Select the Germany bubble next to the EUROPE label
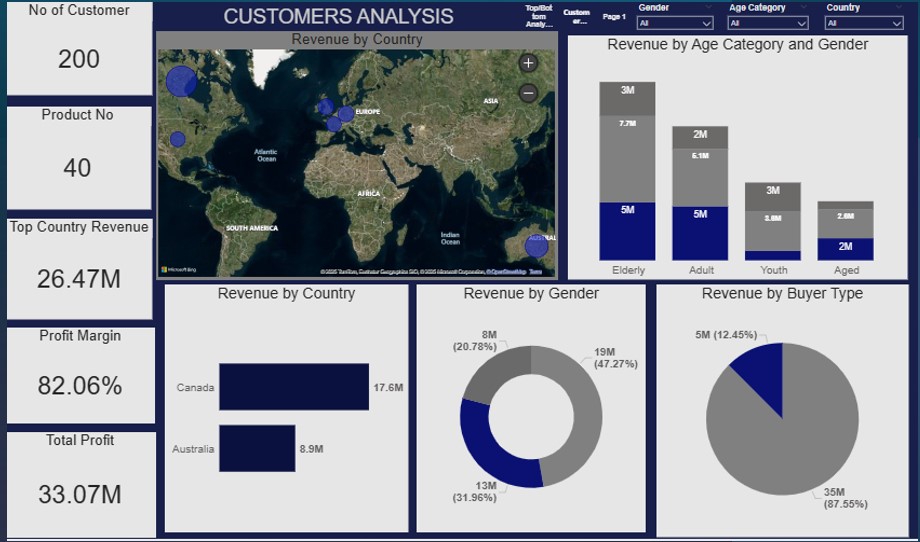The height and width of the screenshot is (542, 920). (346, 114)
